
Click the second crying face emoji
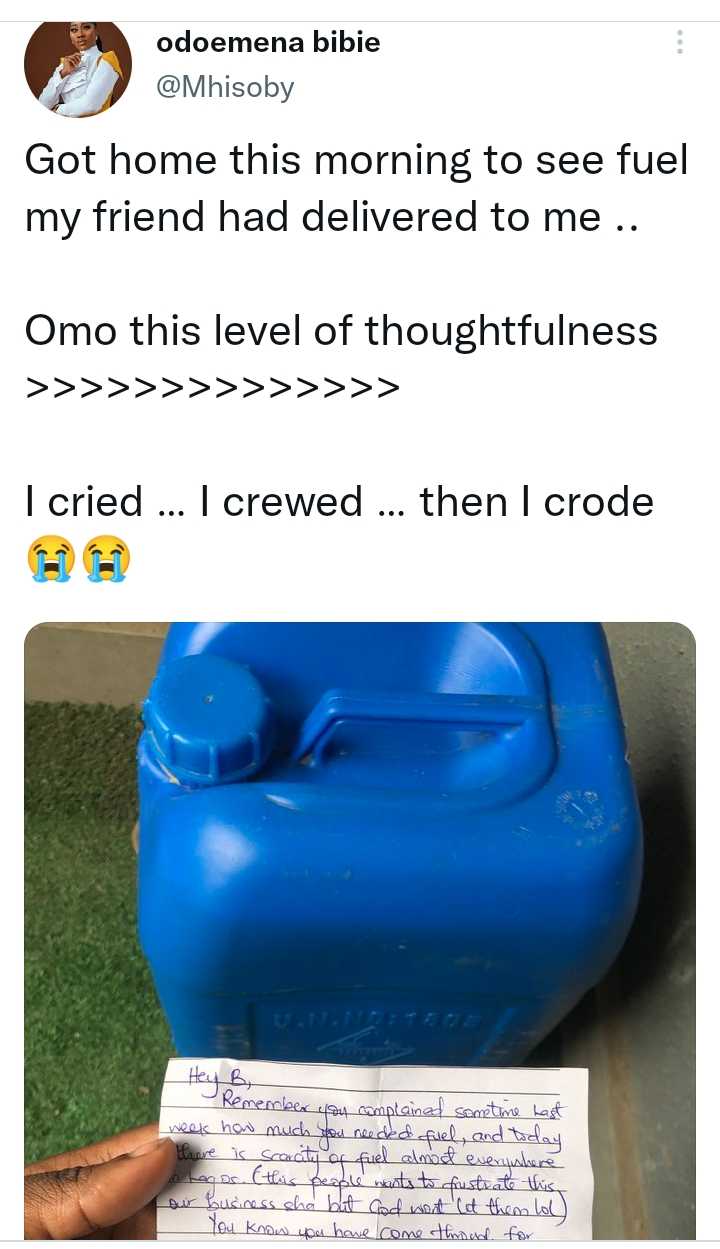click(107, 558)
